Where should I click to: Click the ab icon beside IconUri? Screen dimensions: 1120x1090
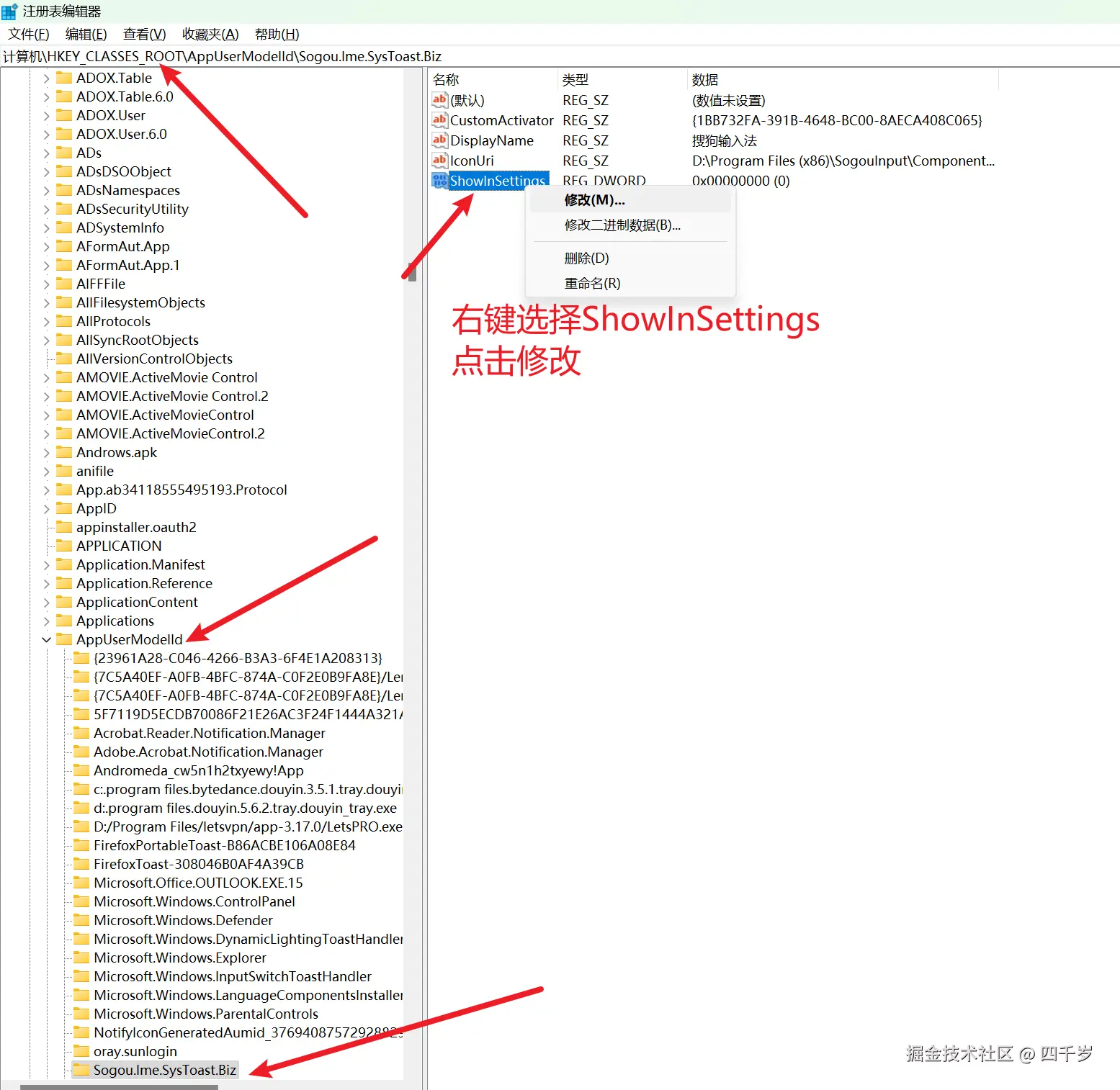[439, 161]
